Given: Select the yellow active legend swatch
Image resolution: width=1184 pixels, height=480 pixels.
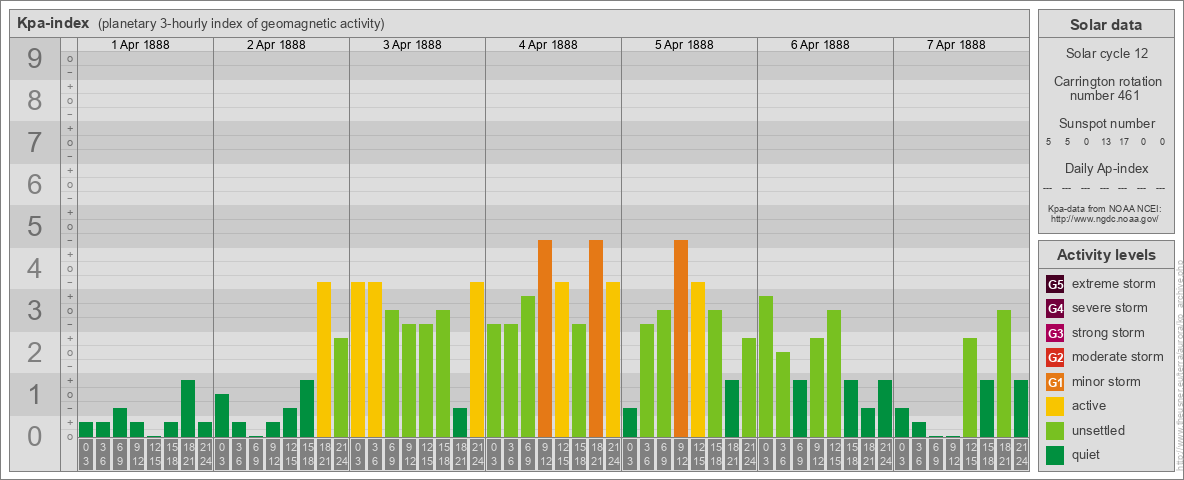Looking at the screenshot, I should tap(1055, 406).
